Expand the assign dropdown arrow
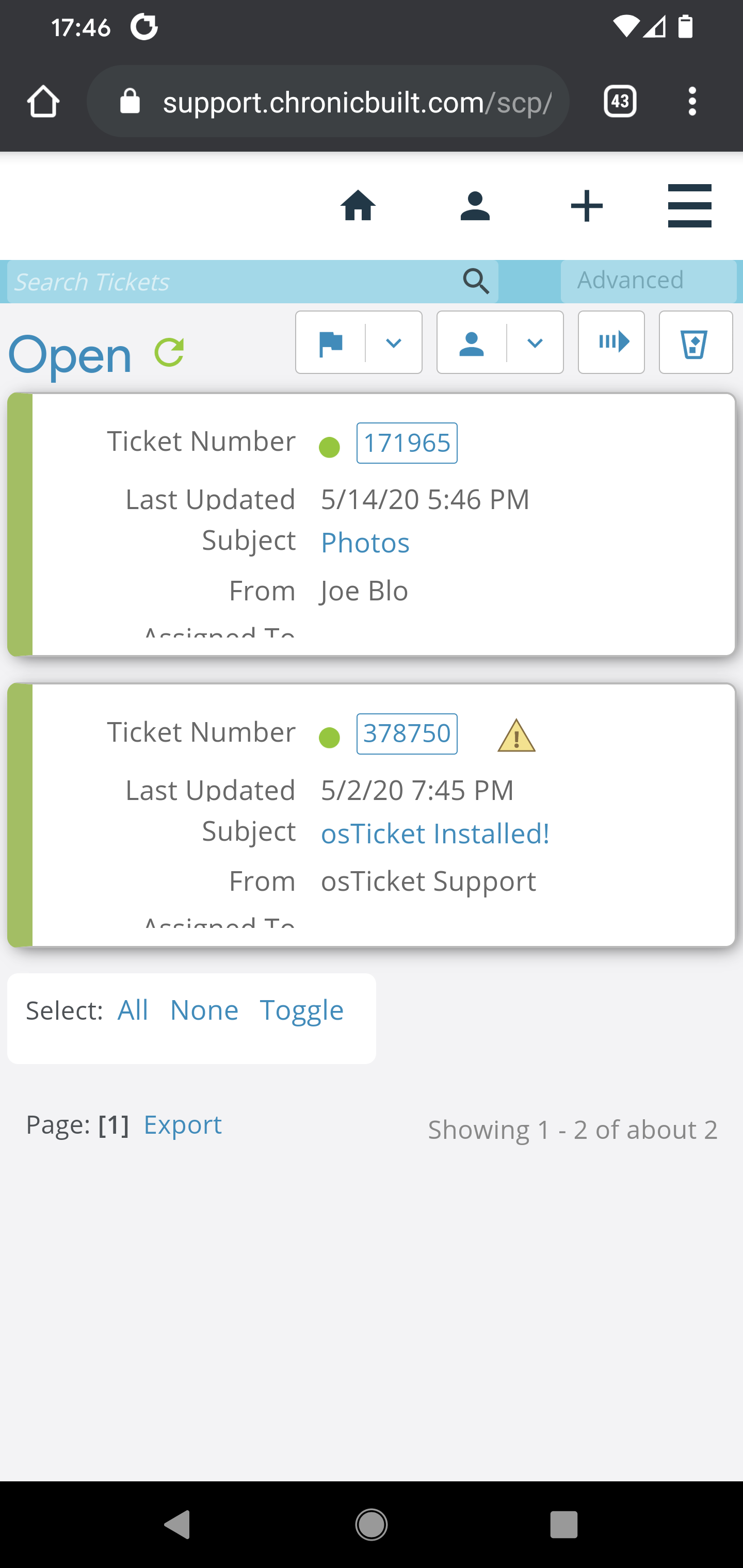743x1568 pixels. pos(535,342)
